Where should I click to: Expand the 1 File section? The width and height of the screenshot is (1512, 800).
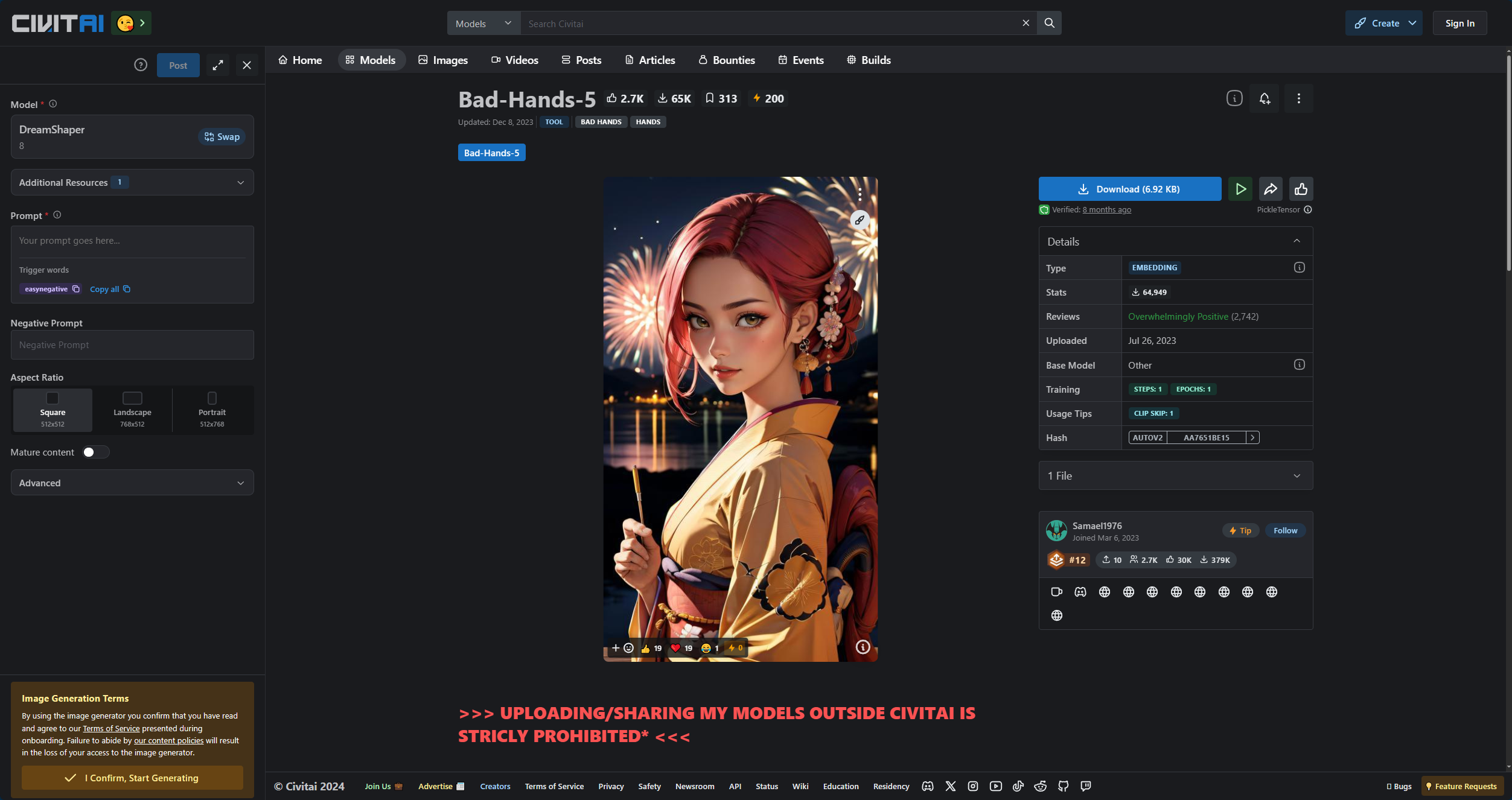click(x=1175, y=475)
